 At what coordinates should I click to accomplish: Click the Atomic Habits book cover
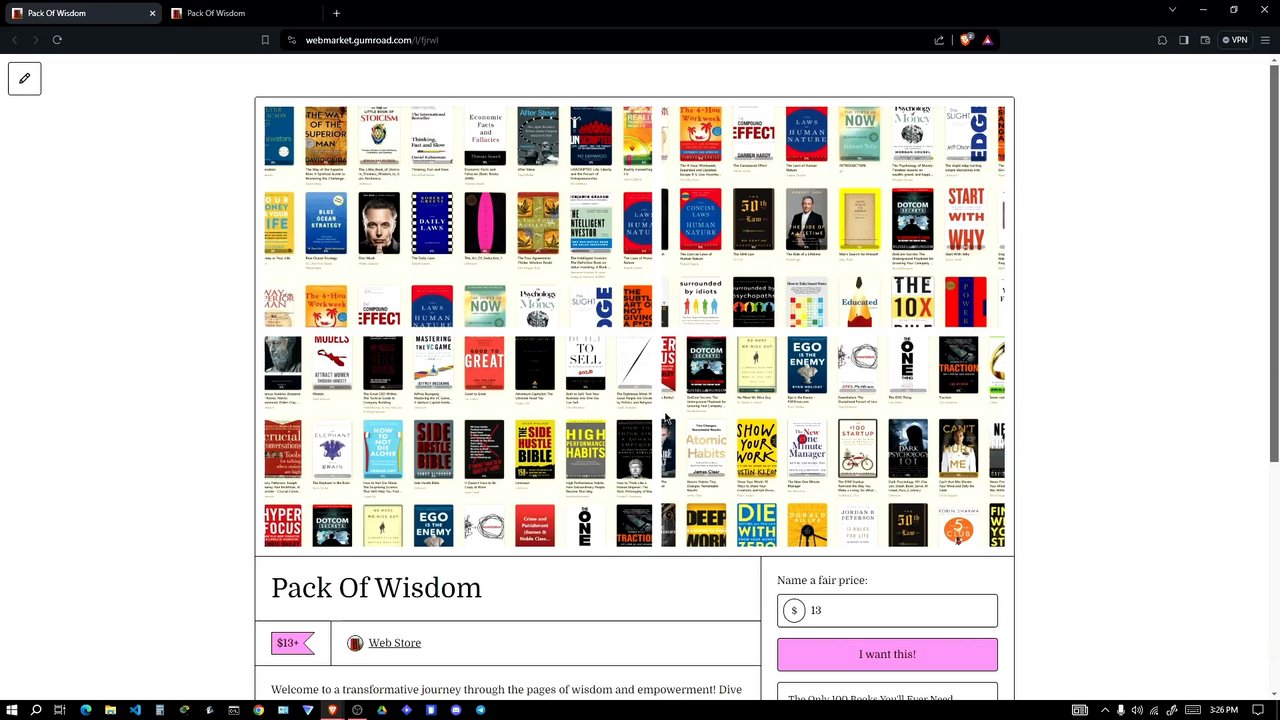(x=706, y=449)
